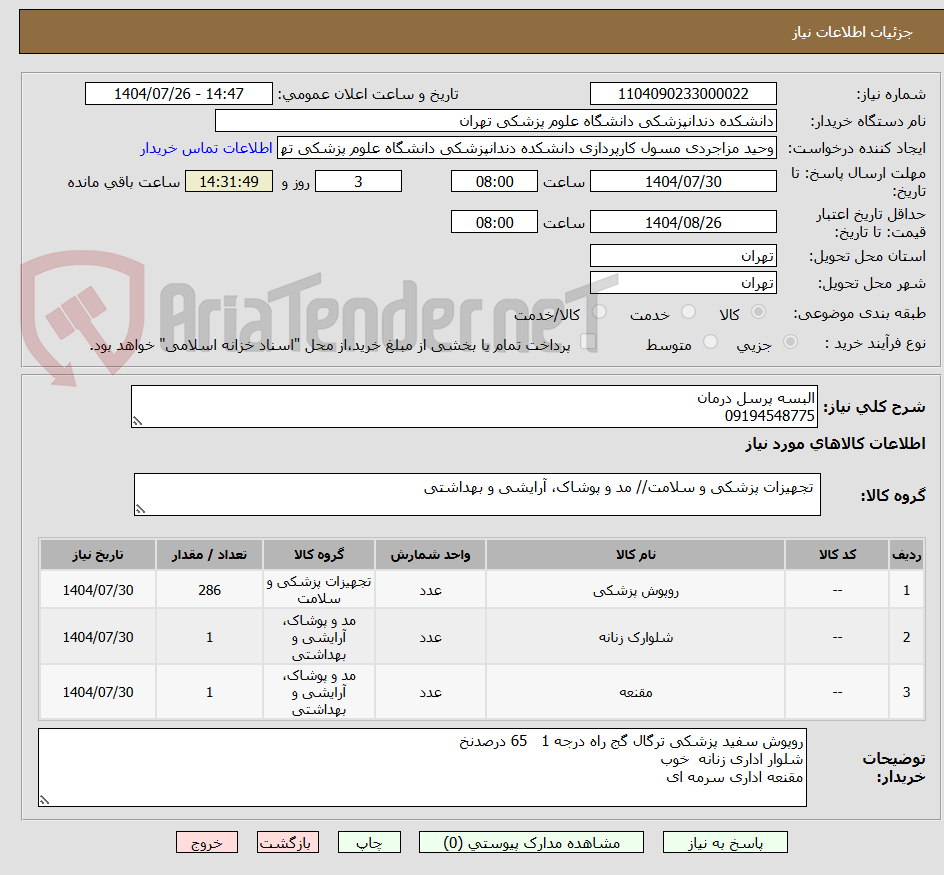Click the response deadline date 1404/07/30 field
The image size is (944, 875).
[x=683, y=181]
